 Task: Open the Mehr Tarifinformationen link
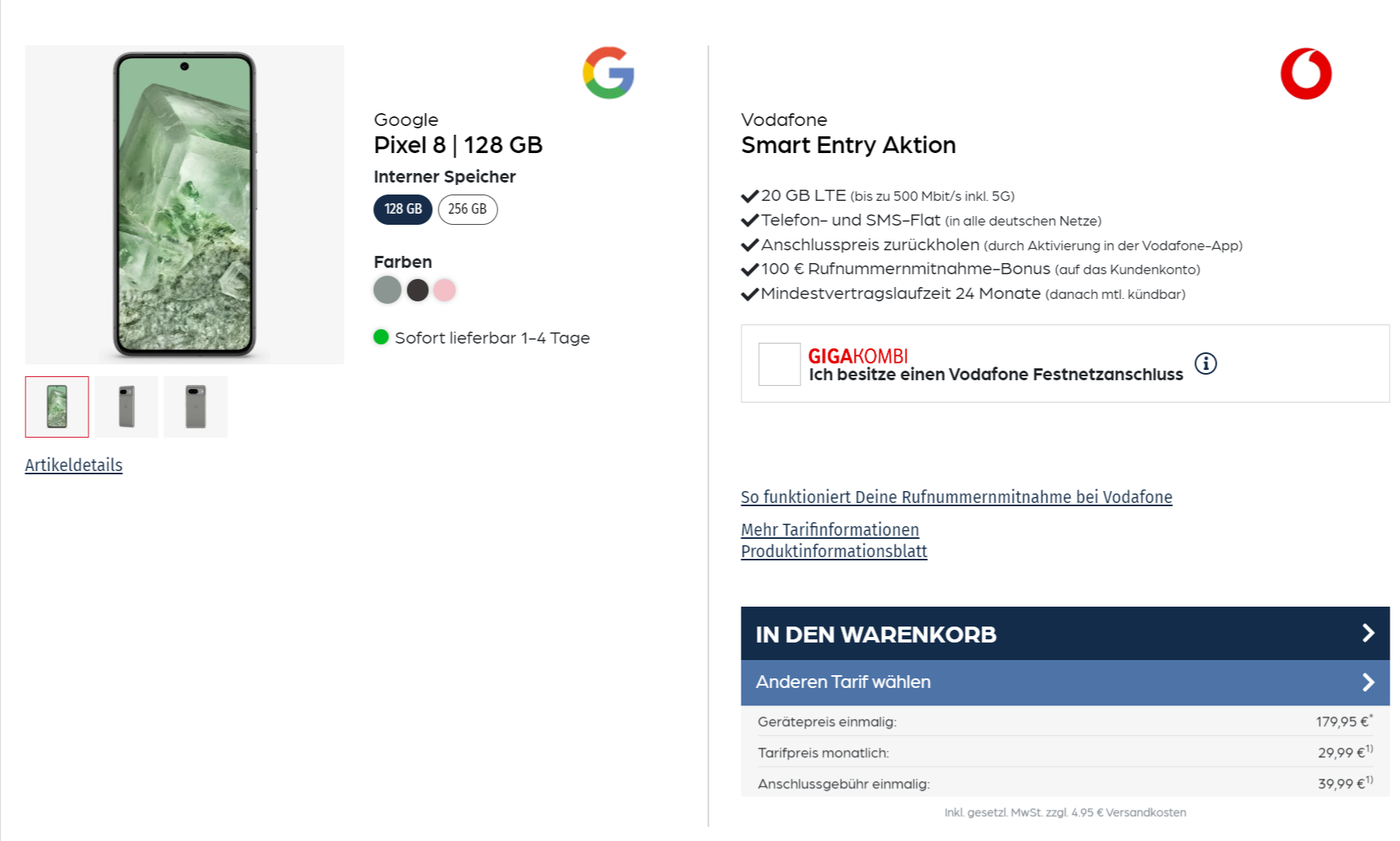[829, 529]
